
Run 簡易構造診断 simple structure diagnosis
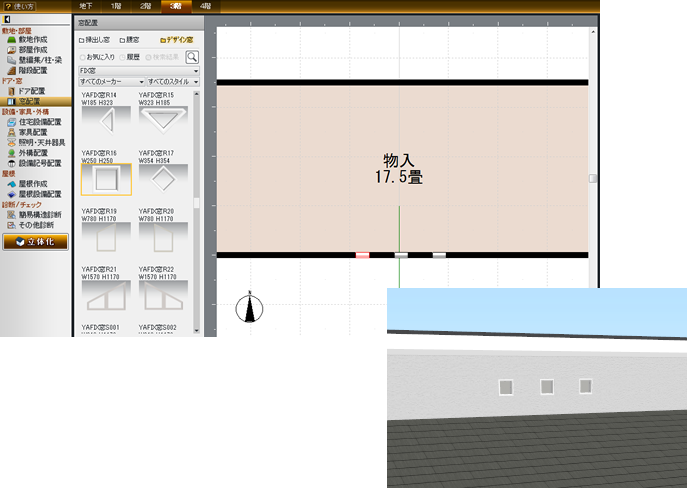tap(35, 215)
